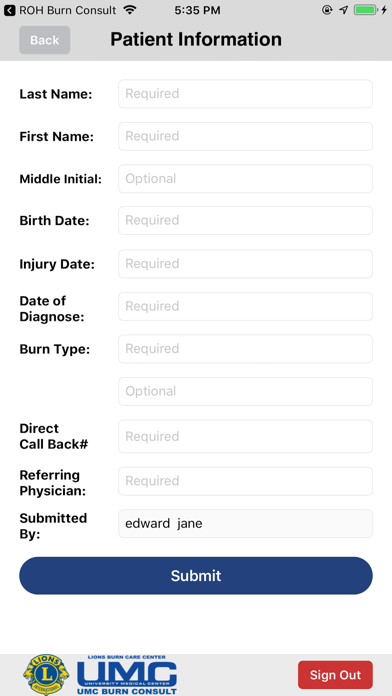Viewport: 392px width, 696px height.
Task: Tap the location arrow status icon
Action: pyautogui.click(x=344, y=10)
